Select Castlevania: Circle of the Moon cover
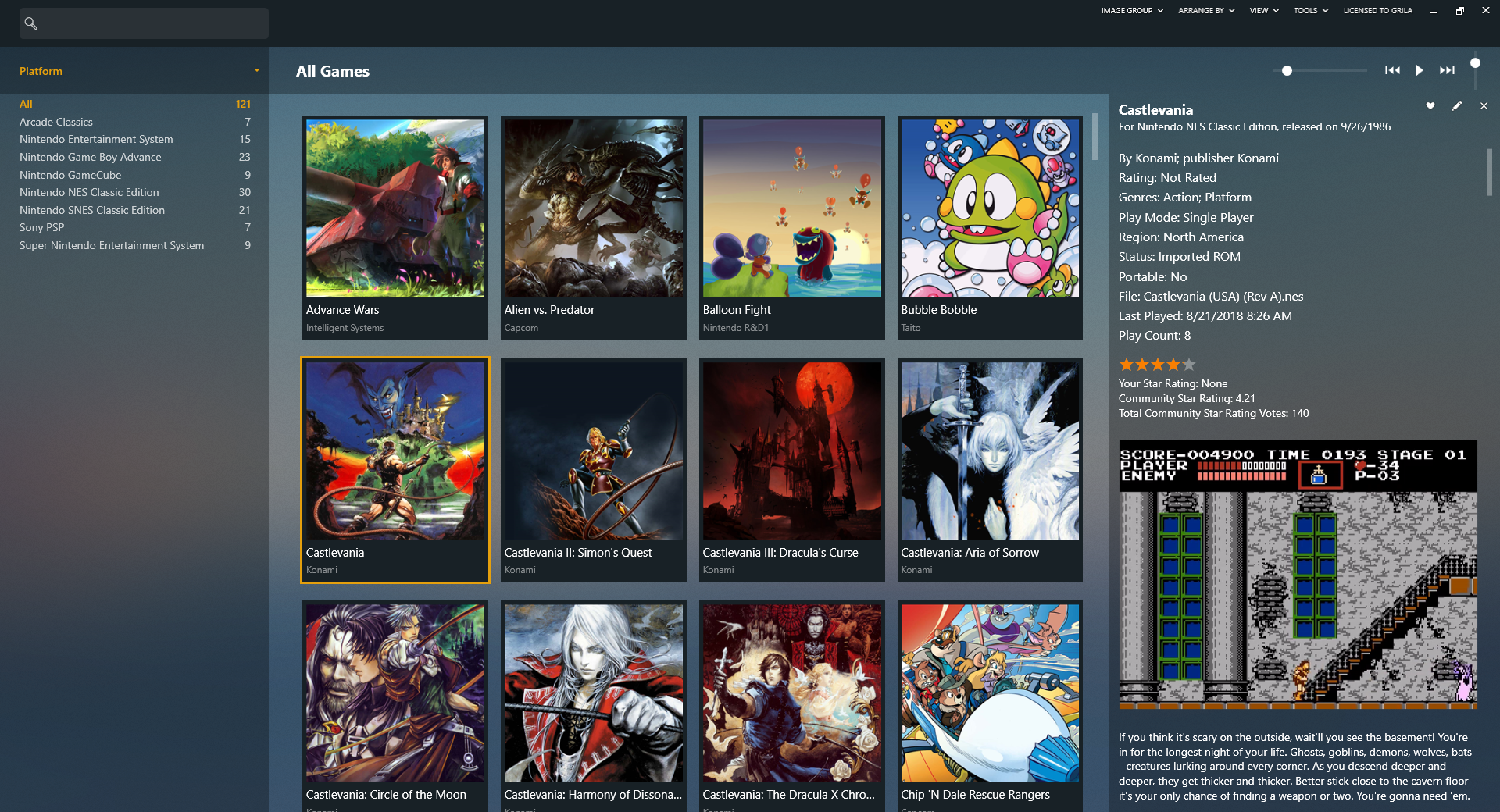 [395, 693]
